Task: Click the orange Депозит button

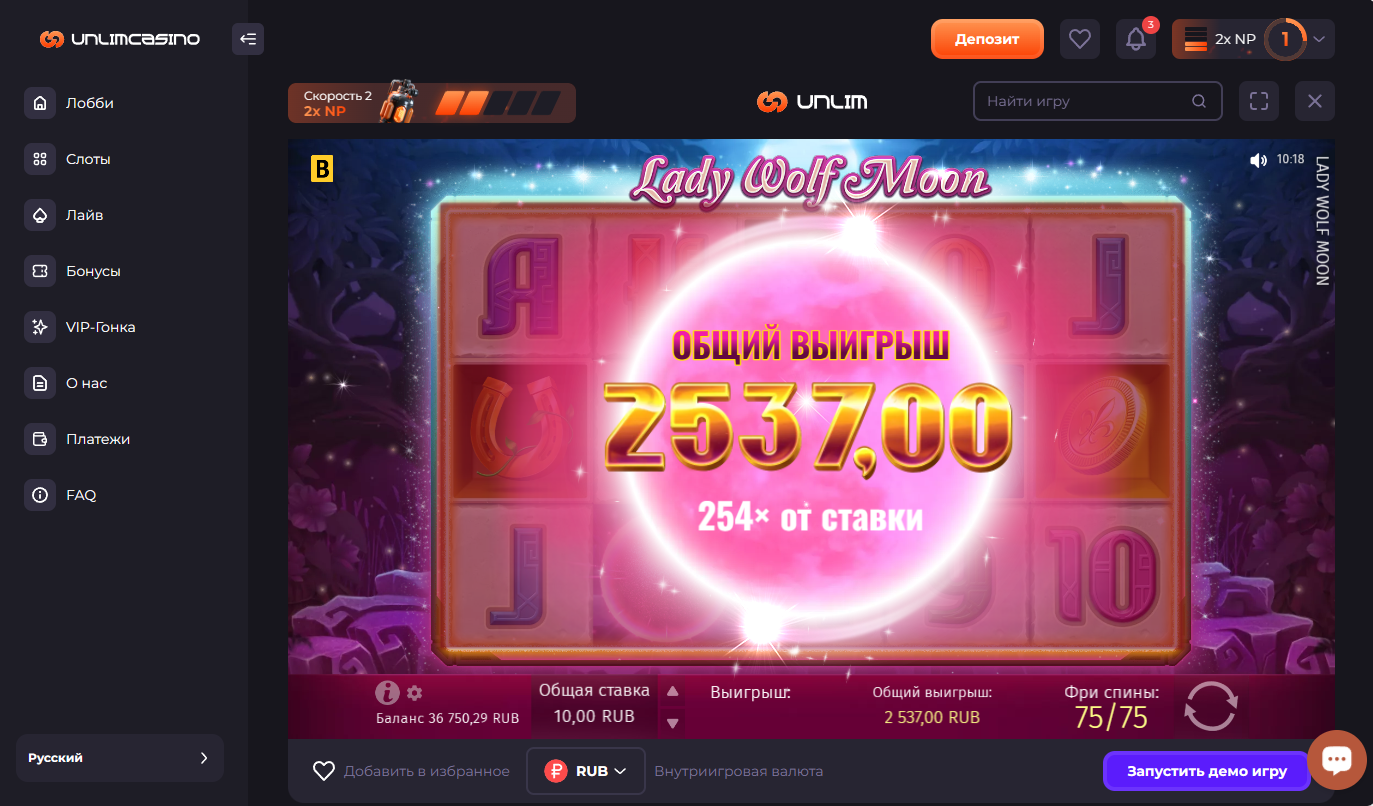Action: pyautogui.click(x=987, y=39)
